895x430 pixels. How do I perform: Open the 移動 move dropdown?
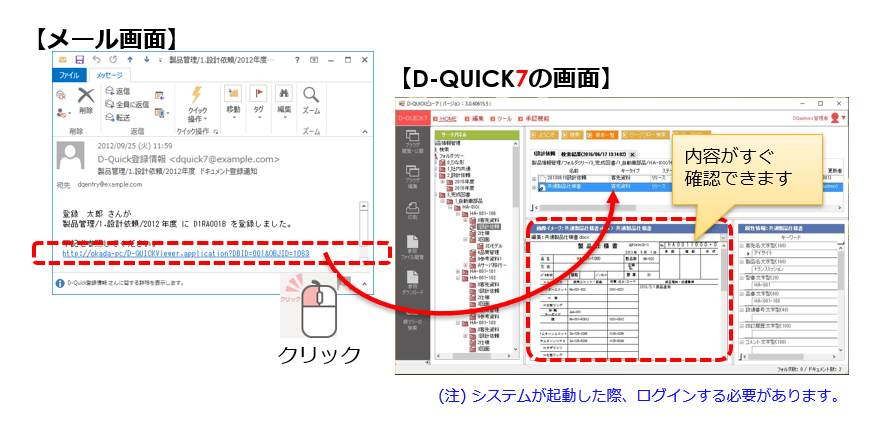click(233, 103)
